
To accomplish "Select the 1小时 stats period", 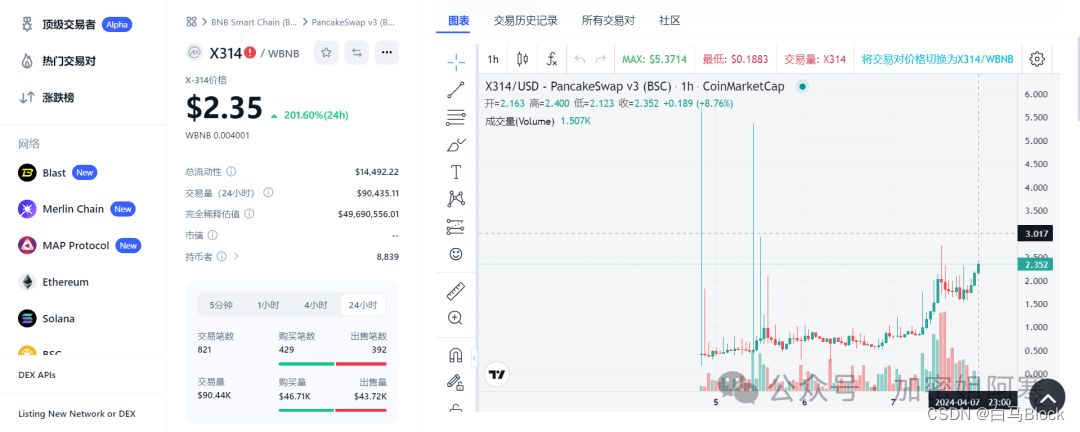I will 268,305.
